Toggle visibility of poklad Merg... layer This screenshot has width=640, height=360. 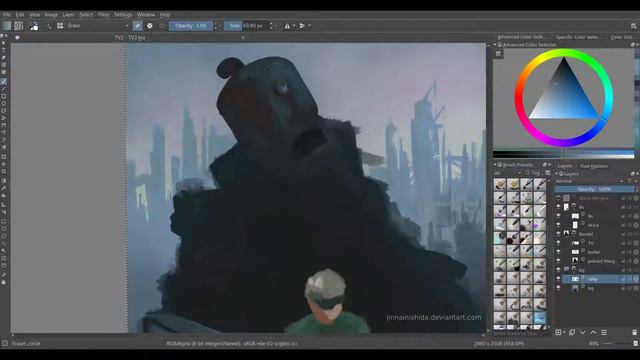558,261
